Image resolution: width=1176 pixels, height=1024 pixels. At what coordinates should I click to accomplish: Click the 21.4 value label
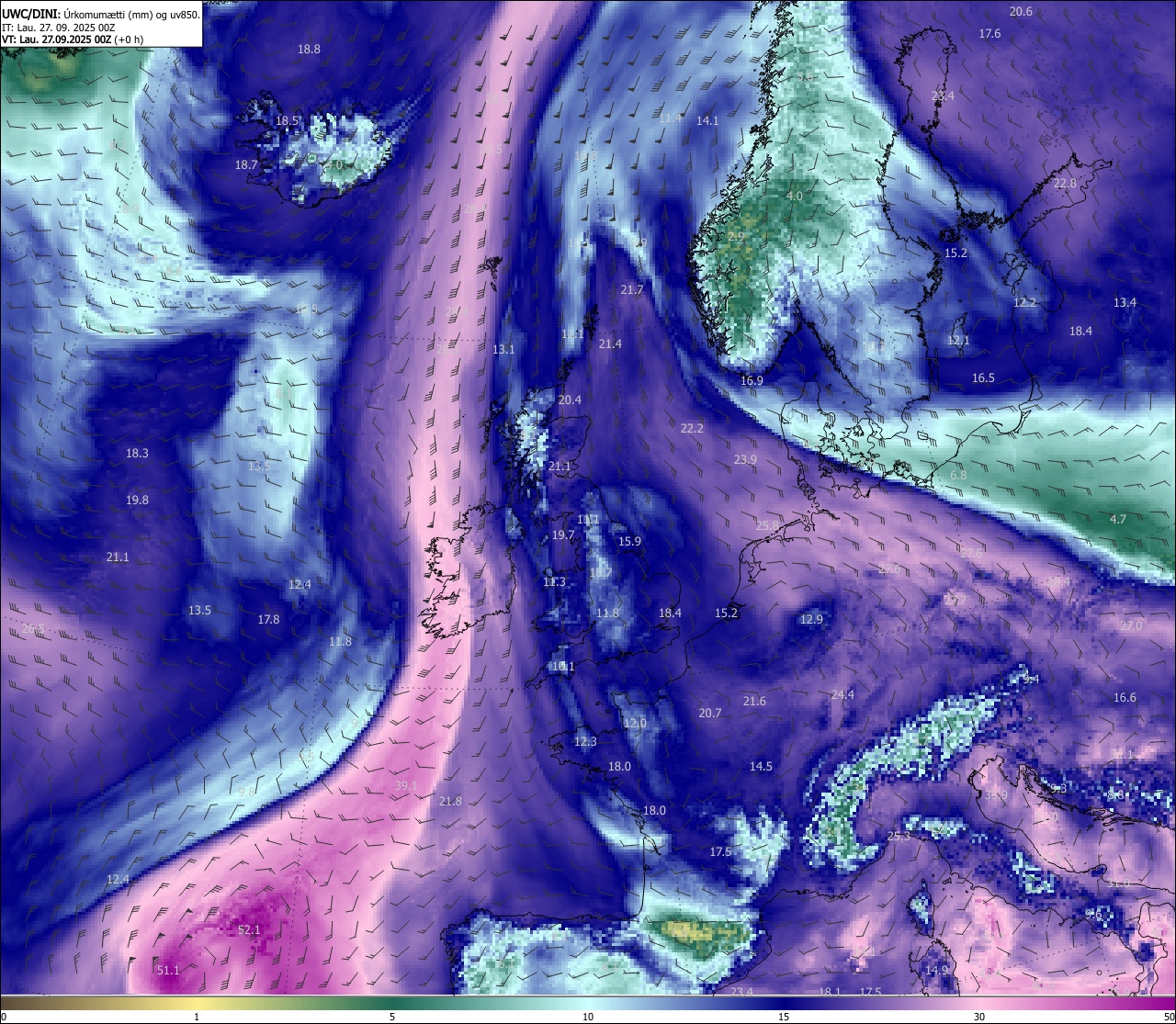(x=610, y=344)
